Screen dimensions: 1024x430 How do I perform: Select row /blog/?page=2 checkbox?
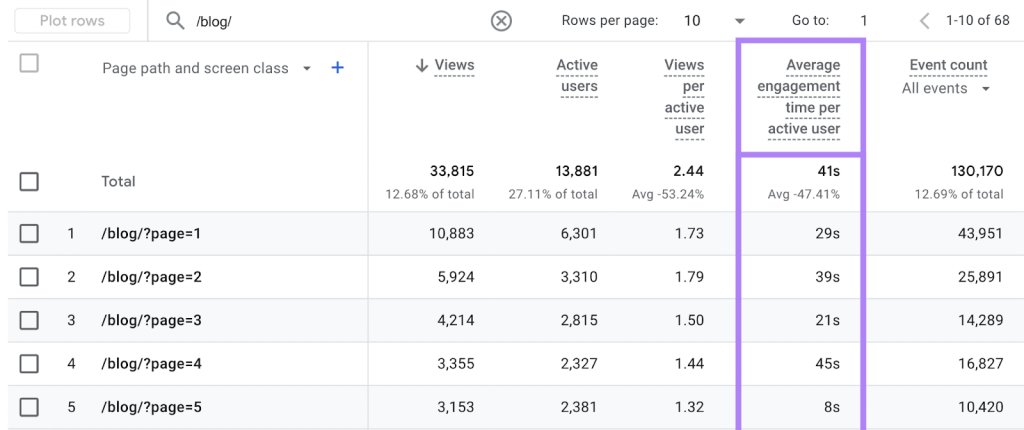(29, 277)
